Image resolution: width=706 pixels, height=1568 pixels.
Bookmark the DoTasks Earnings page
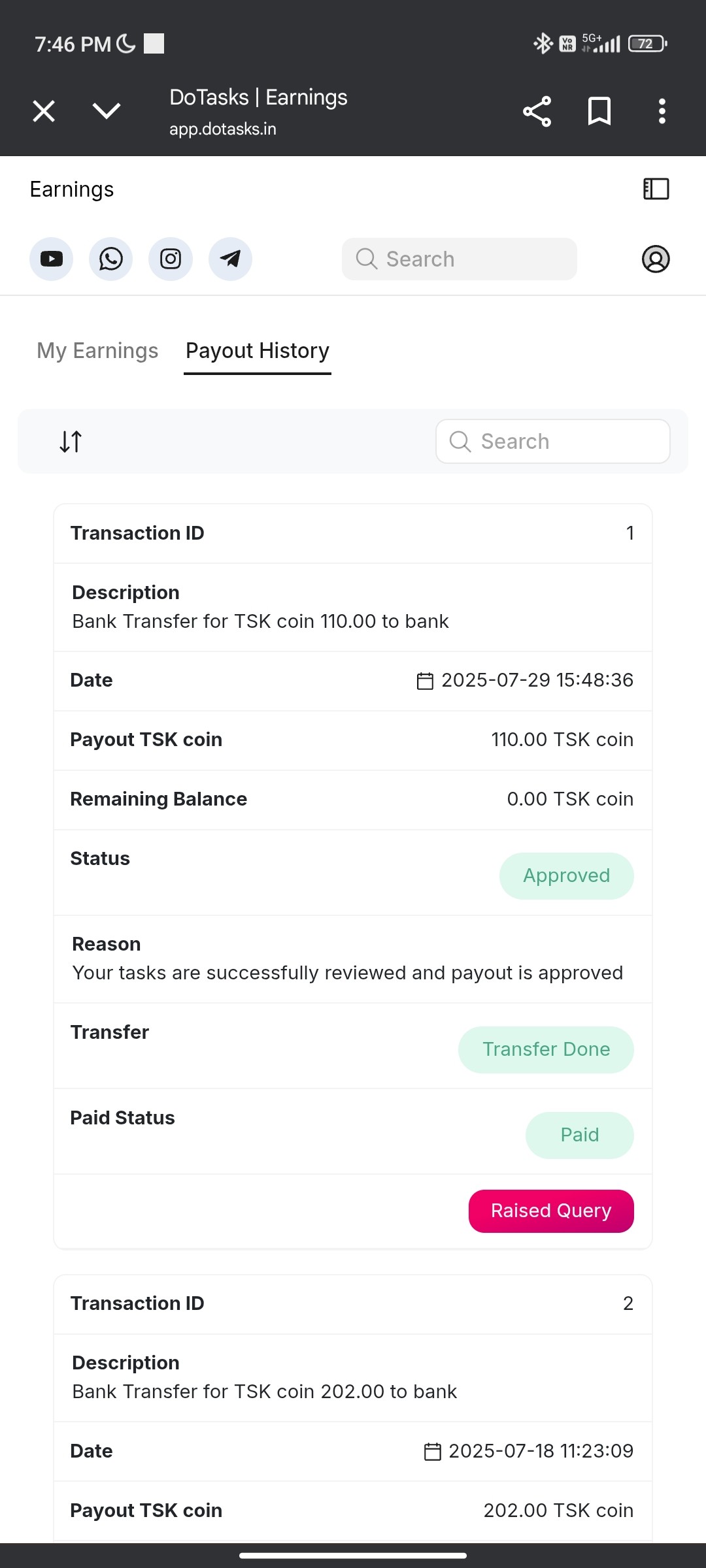[x=599, y=111]
